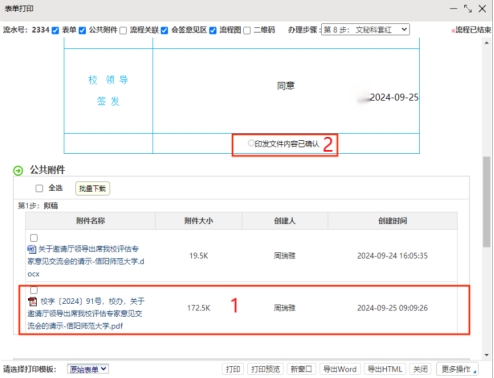Click the 批量下载 button

click(92, 189)
